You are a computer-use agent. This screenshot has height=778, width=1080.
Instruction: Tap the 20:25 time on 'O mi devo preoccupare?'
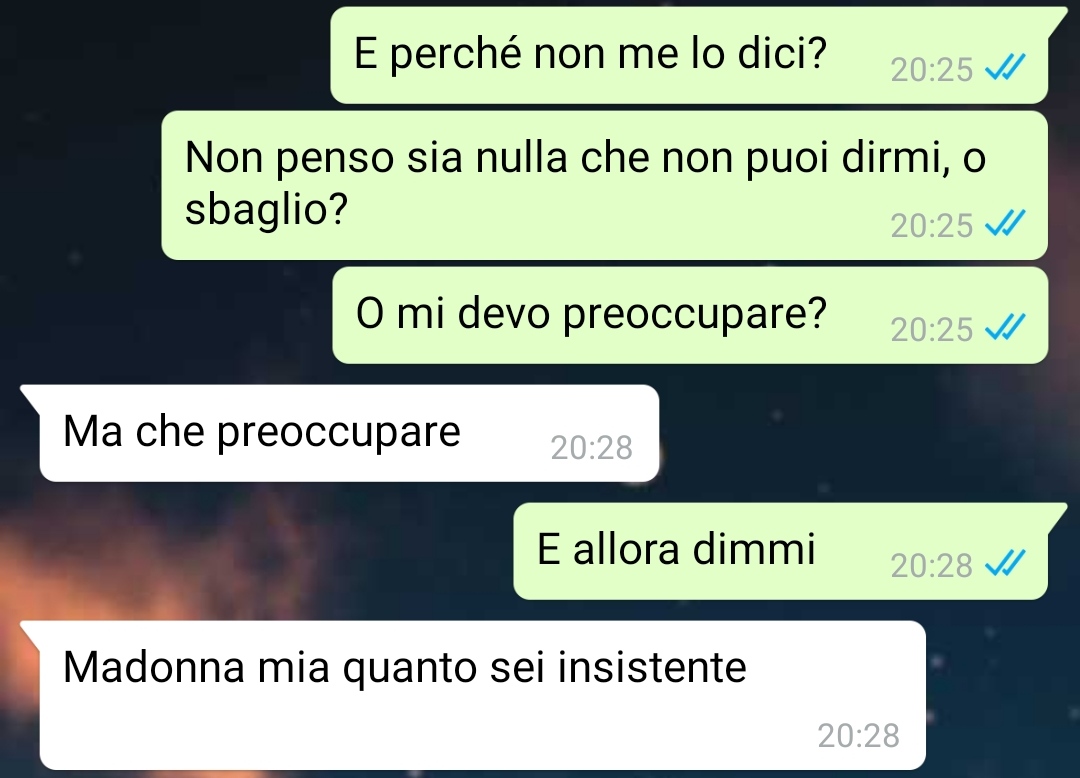(931, 330)
